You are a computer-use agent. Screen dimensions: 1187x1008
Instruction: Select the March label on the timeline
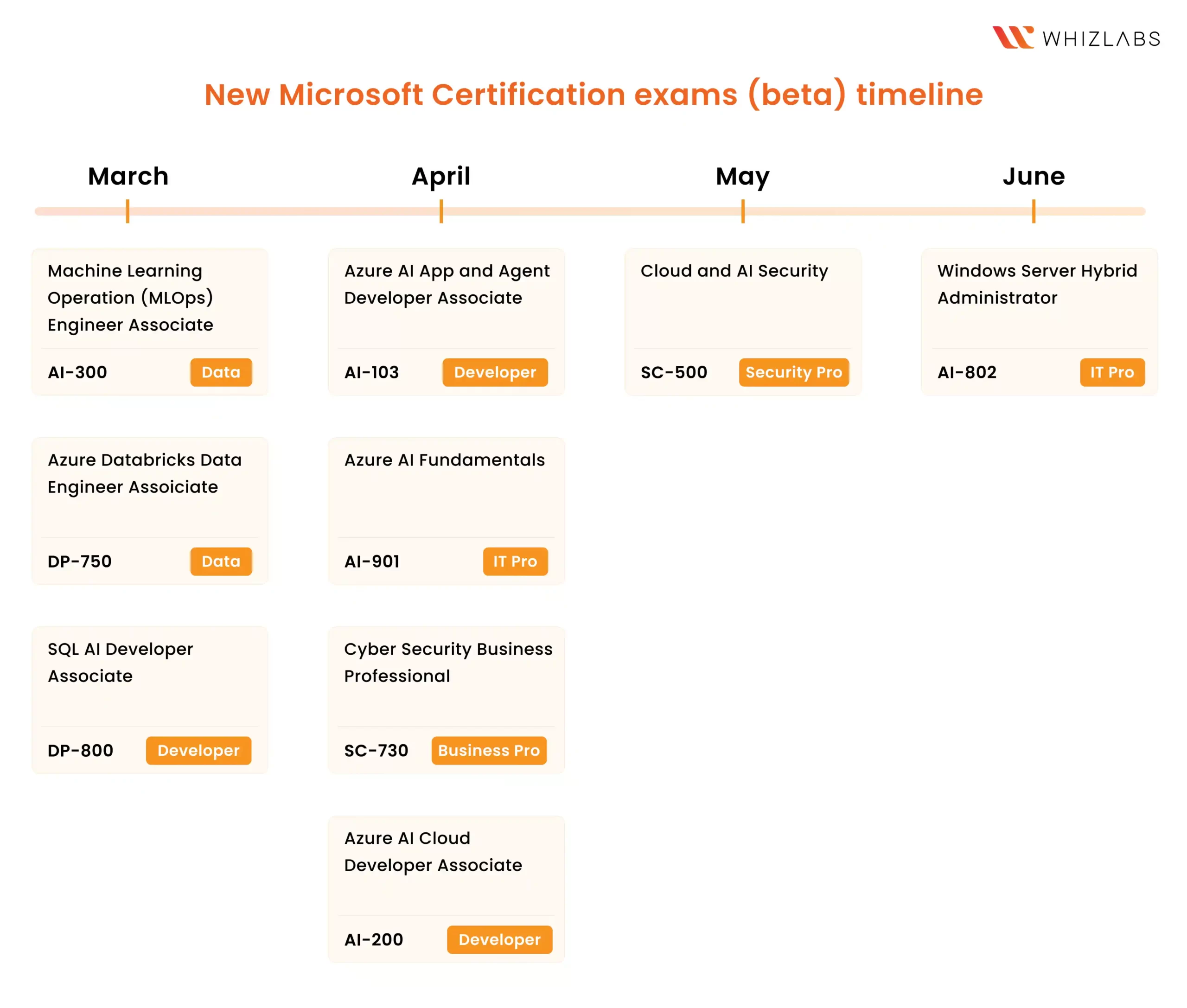tap(128, 177)
